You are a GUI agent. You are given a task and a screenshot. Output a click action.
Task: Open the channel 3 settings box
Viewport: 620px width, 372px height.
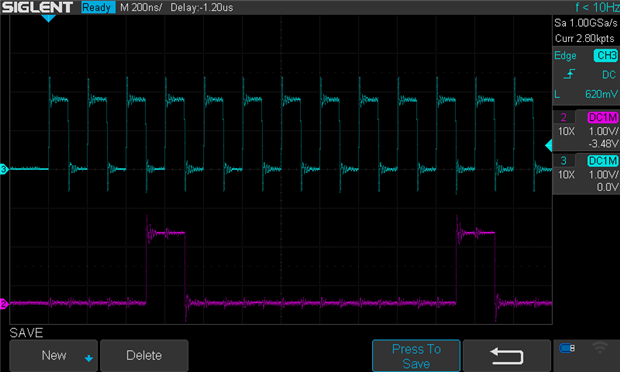586,174
